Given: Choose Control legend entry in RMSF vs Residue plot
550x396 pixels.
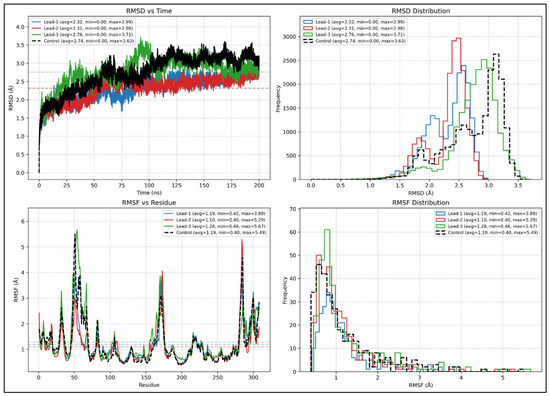Looking at the screenshot, I should pos(216,233).
